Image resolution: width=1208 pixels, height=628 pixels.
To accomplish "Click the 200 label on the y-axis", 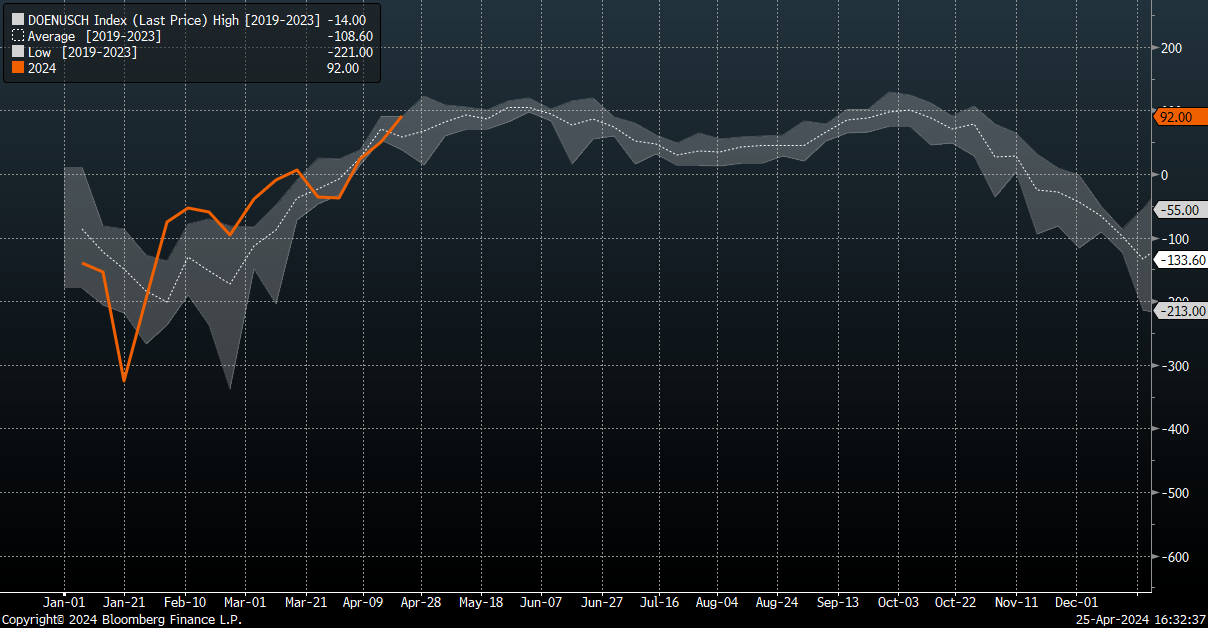I will click(x=1172, y=48).
